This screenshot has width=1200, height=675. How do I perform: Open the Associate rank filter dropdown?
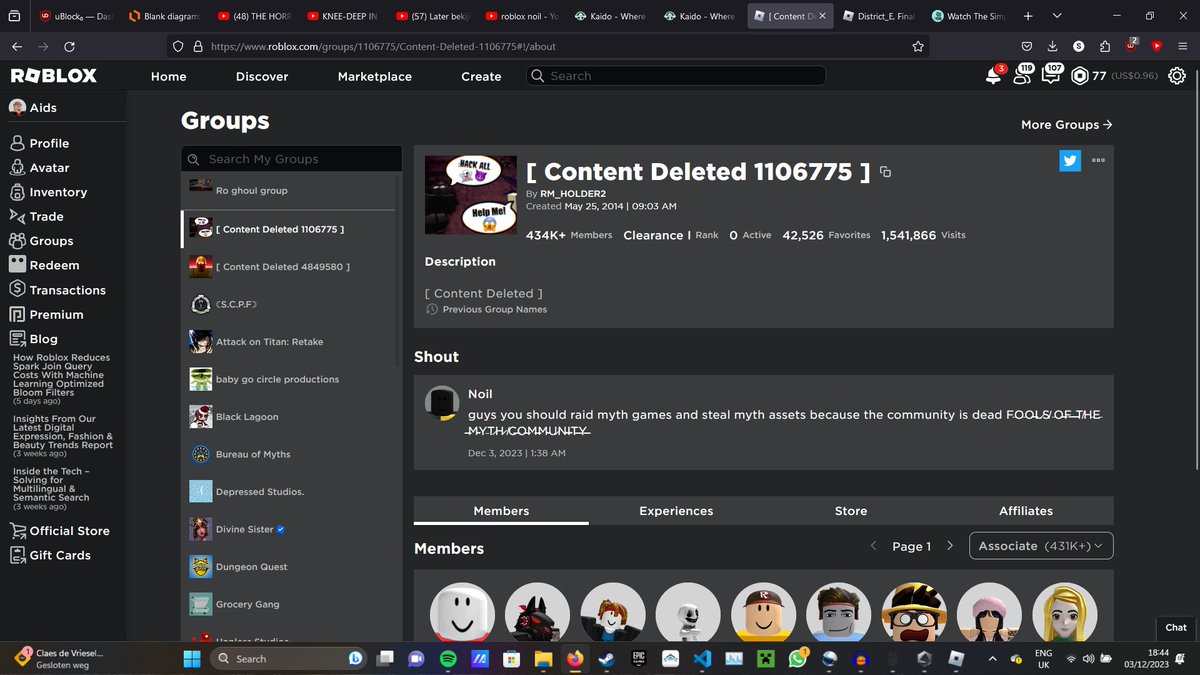coord(1041,546)
